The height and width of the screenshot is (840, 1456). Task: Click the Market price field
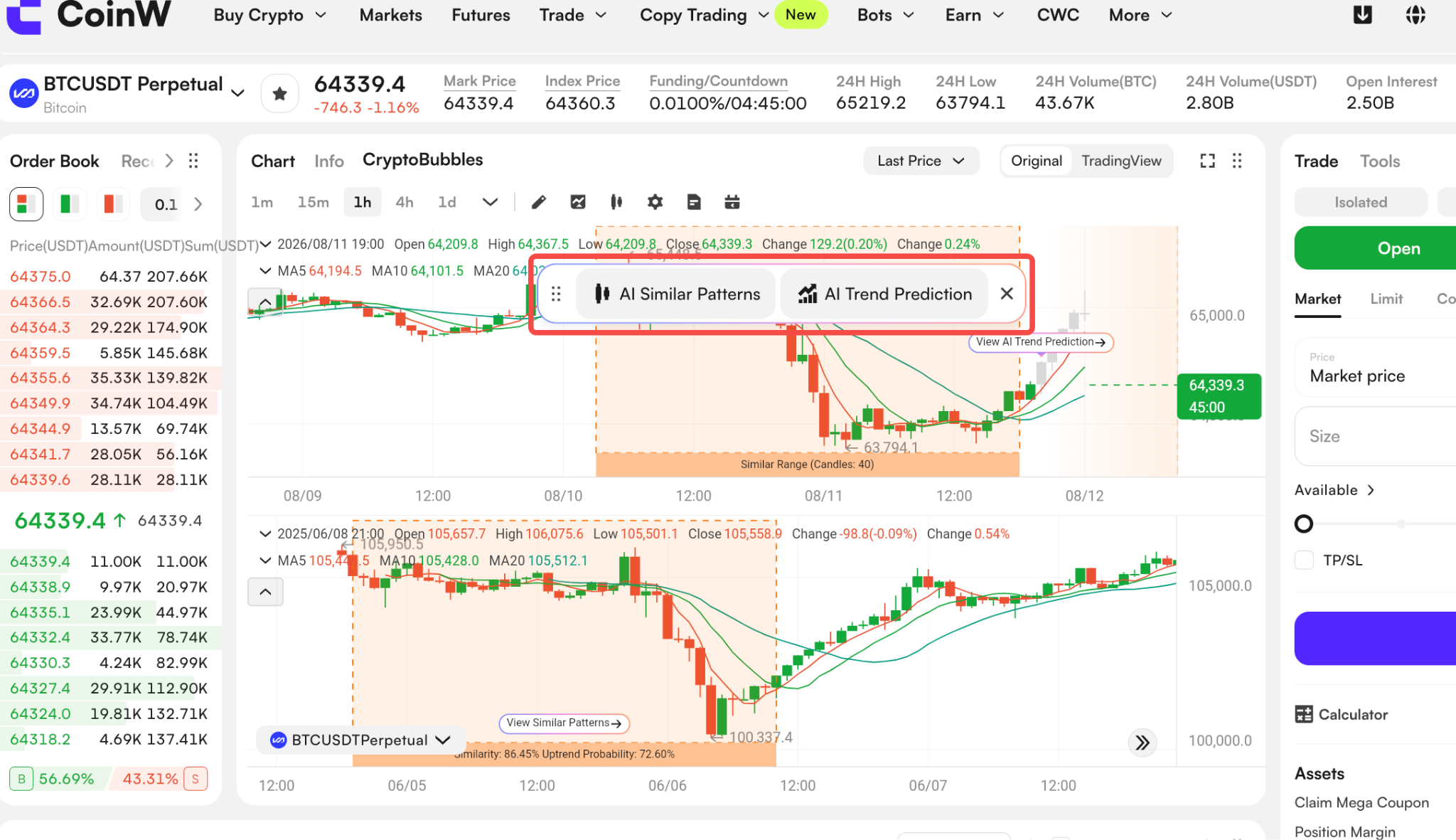[x=1375, y=368]
